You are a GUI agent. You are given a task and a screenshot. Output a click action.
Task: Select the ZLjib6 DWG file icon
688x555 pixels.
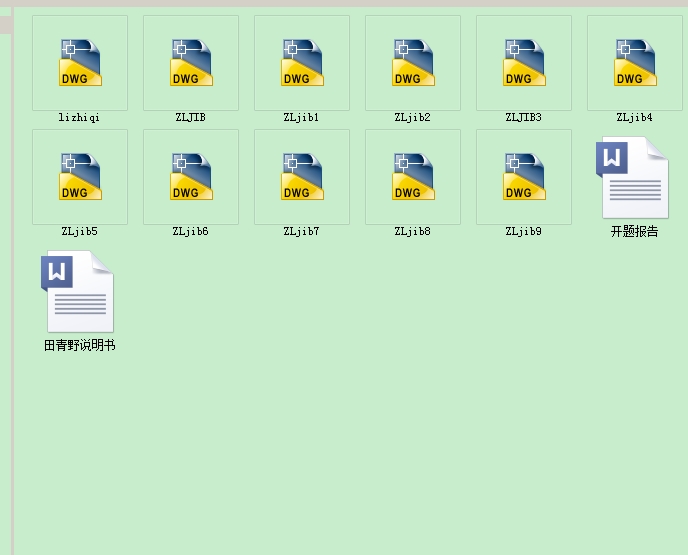click(191, 177)
